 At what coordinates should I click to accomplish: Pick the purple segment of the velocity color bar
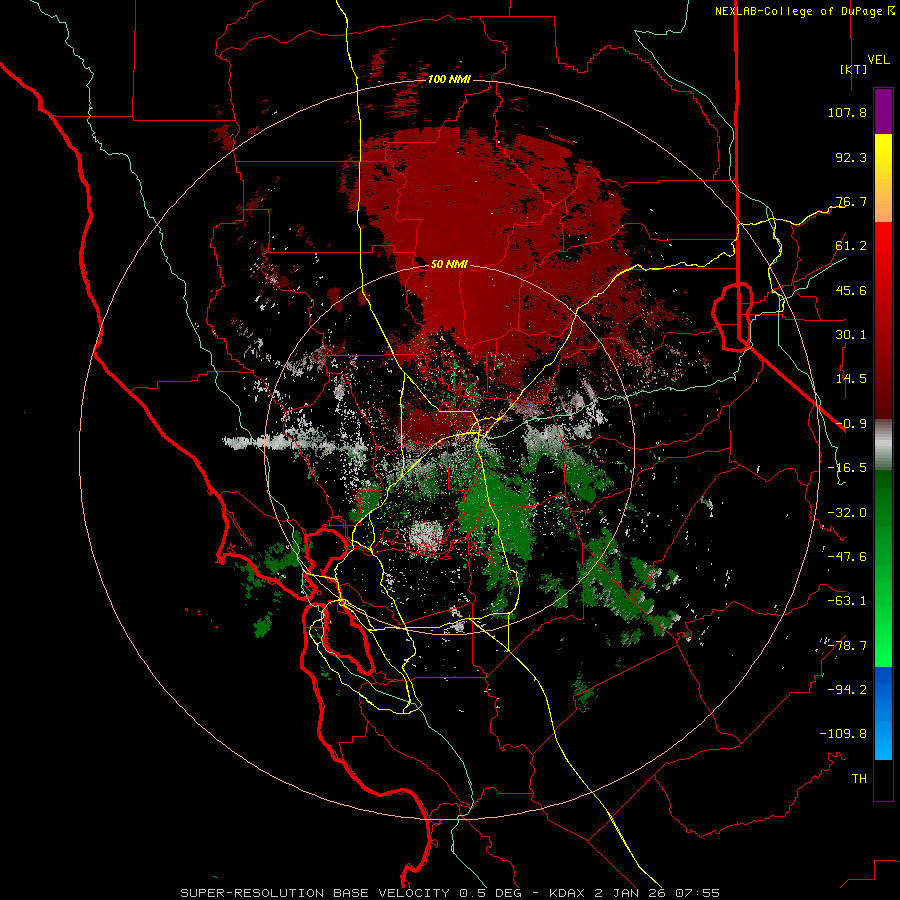point(883,111)
